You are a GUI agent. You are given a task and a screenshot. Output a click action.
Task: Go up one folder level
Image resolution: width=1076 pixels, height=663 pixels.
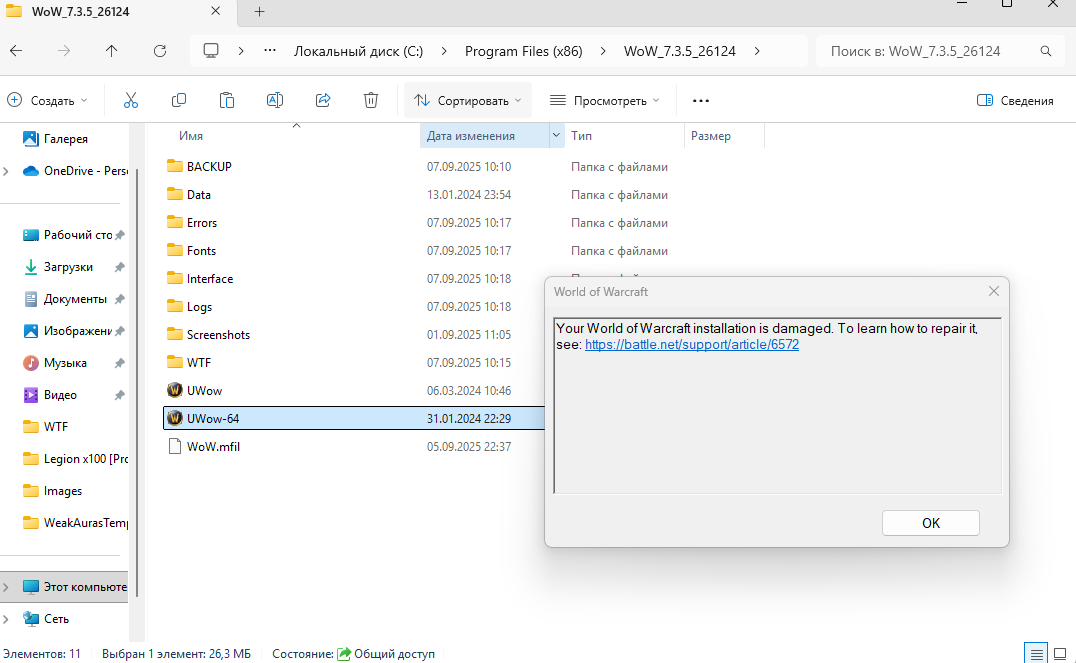tap(112, 51)
